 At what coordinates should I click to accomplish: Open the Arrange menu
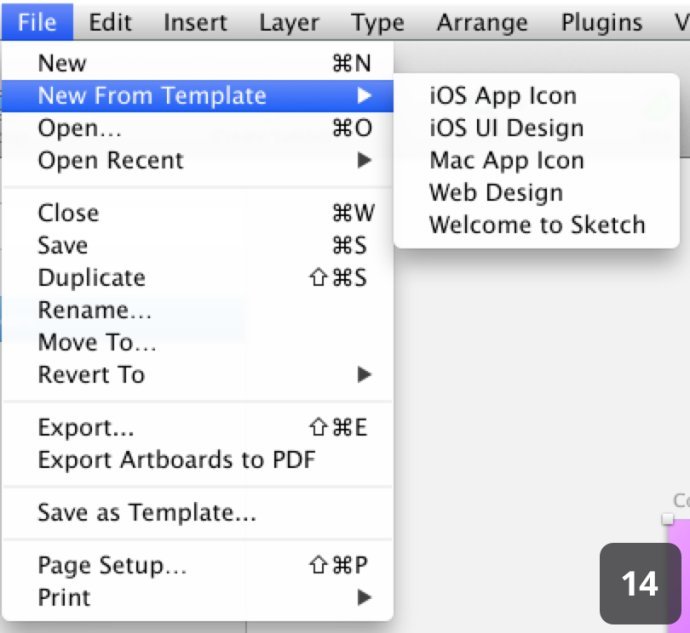click(x=482, y=22)
